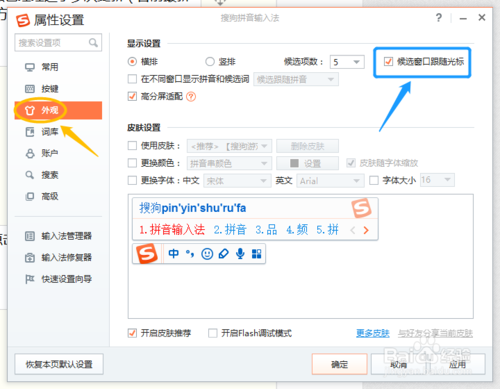This screenshot has width=500, height=389.
Task: Click the microphone voice input icon
Action: 240,254
